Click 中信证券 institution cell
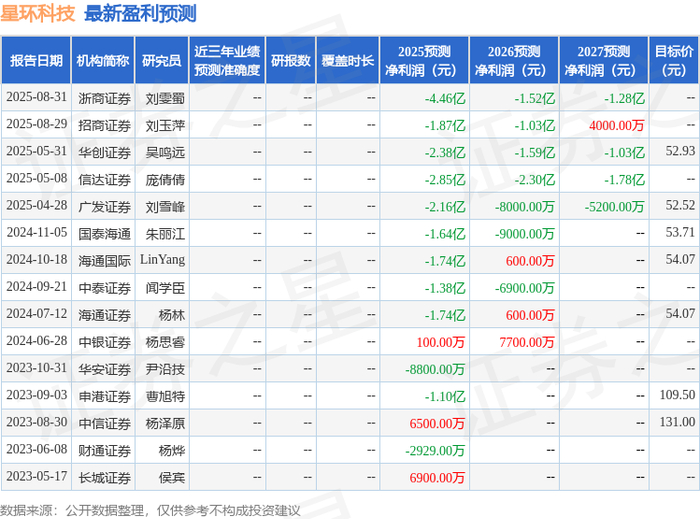This screenshot has height=519, width=700. [104, 424]
